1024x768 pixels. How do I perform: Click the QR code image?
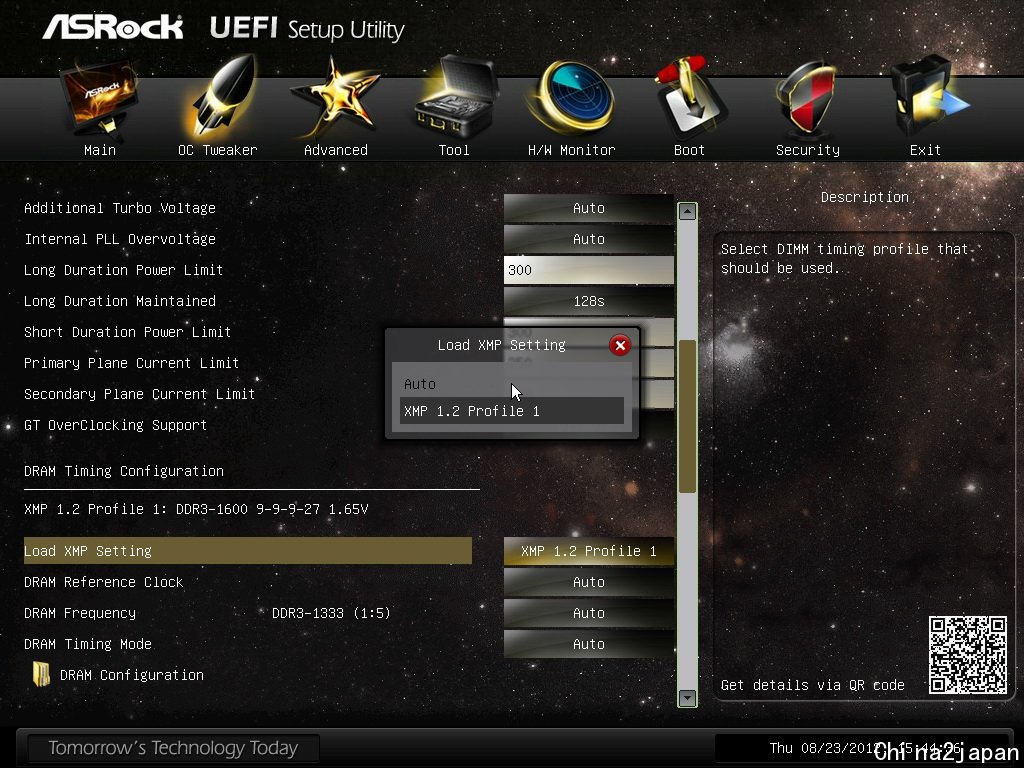pyautogui.click(x=968, y=654)
